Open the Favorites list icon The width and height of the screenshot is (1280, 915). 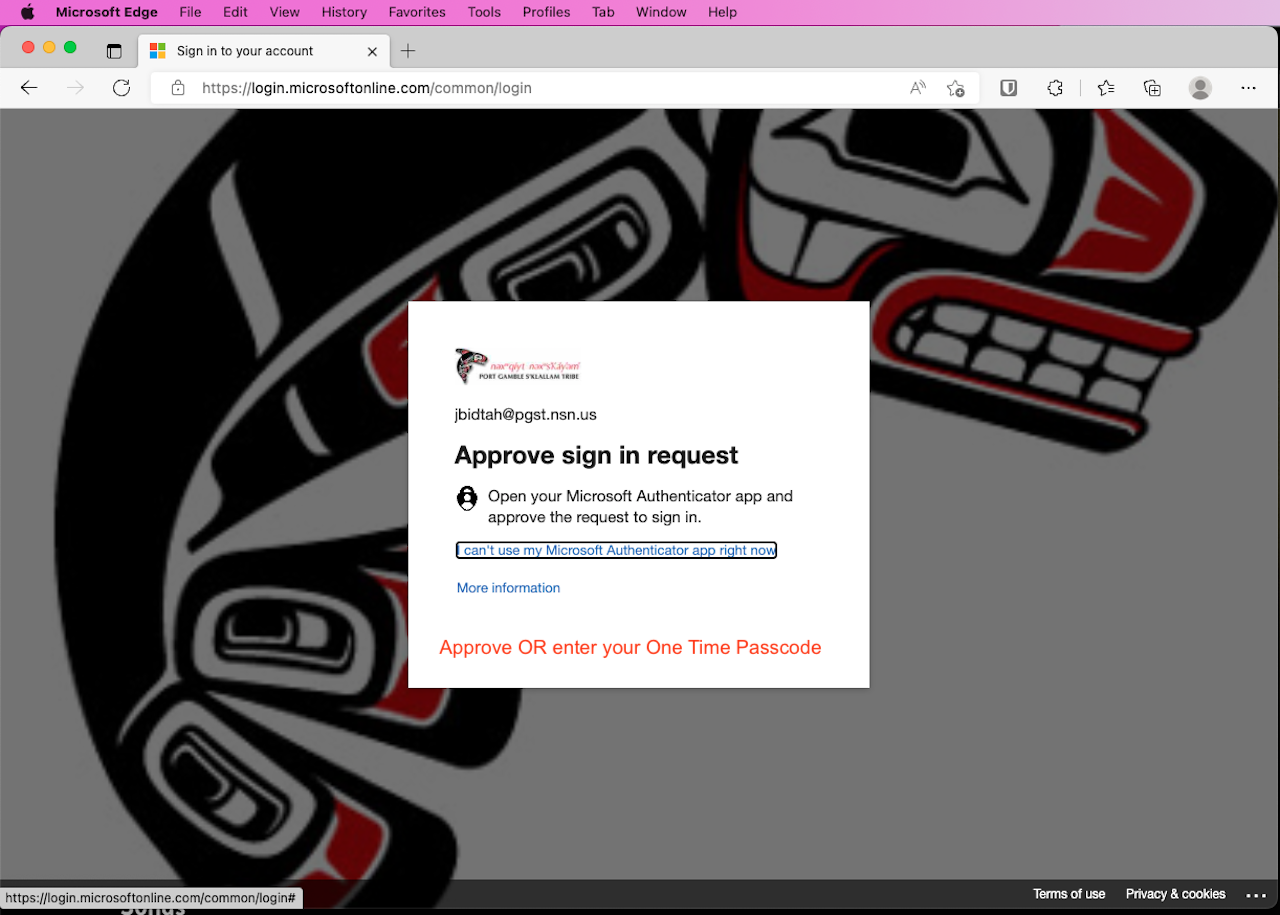pos(1106,88)
